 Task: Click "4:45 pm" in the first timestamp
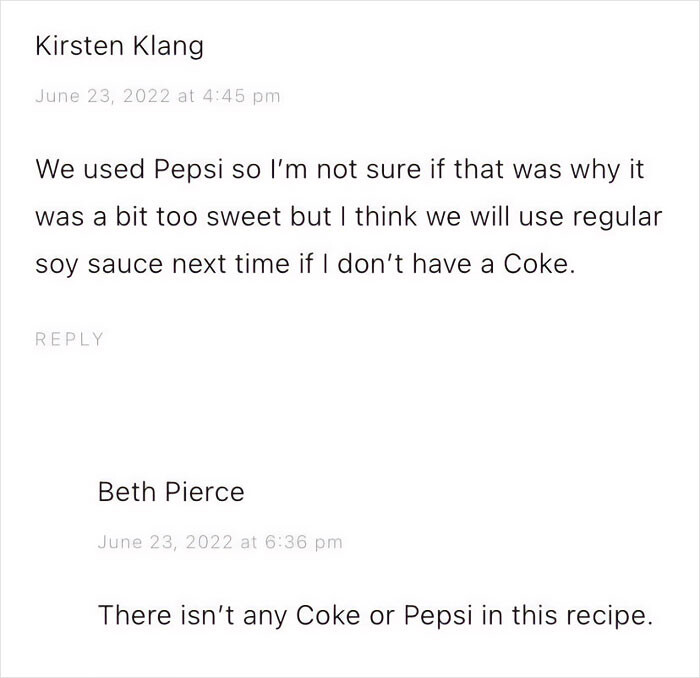(x=242, y=96)
